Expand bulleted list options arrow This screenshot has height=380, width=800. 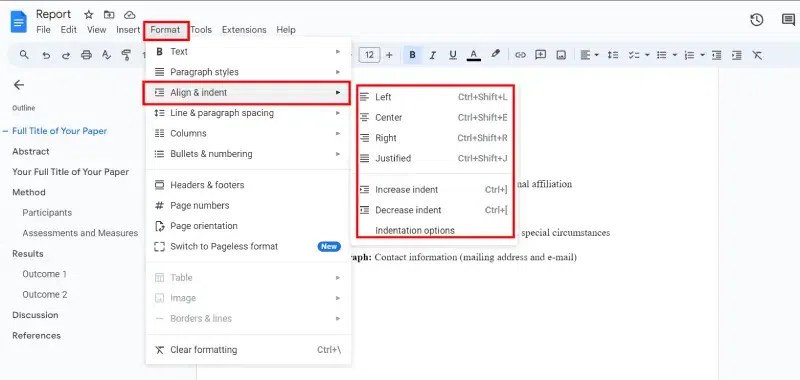pos(674,55)
